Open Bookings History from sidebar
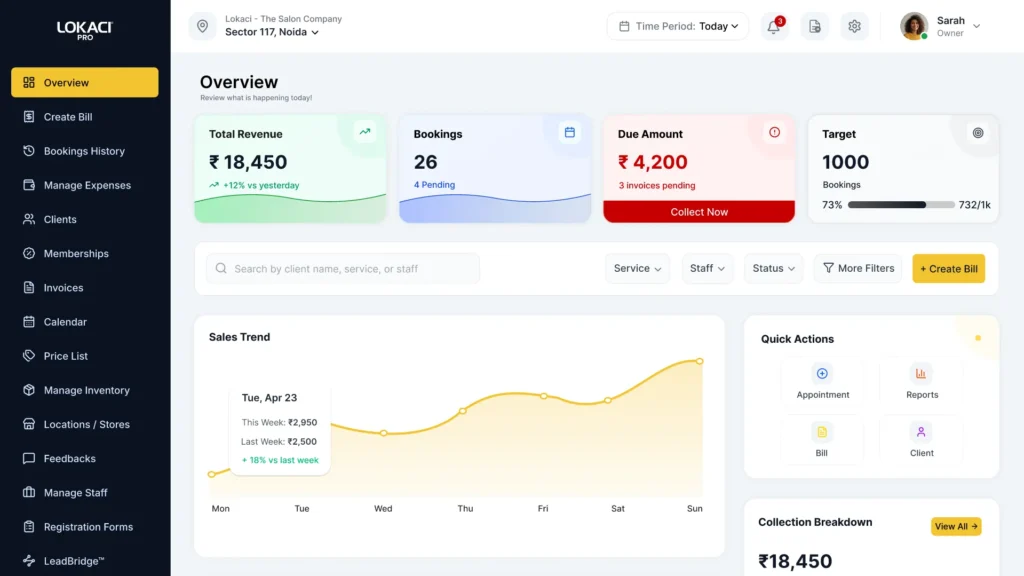The image size is (1024, 576). [84, 151]
